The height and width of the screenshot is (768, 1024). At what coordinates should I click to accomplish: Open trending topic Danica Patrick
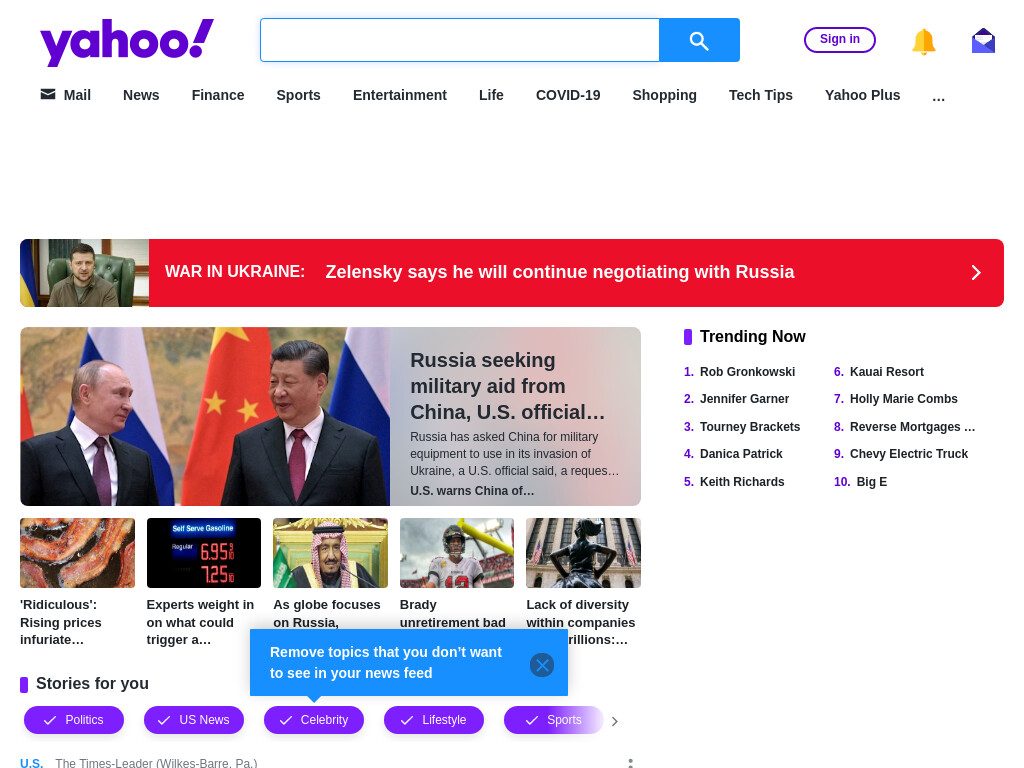pyautogui.click(x=741, y=453)
